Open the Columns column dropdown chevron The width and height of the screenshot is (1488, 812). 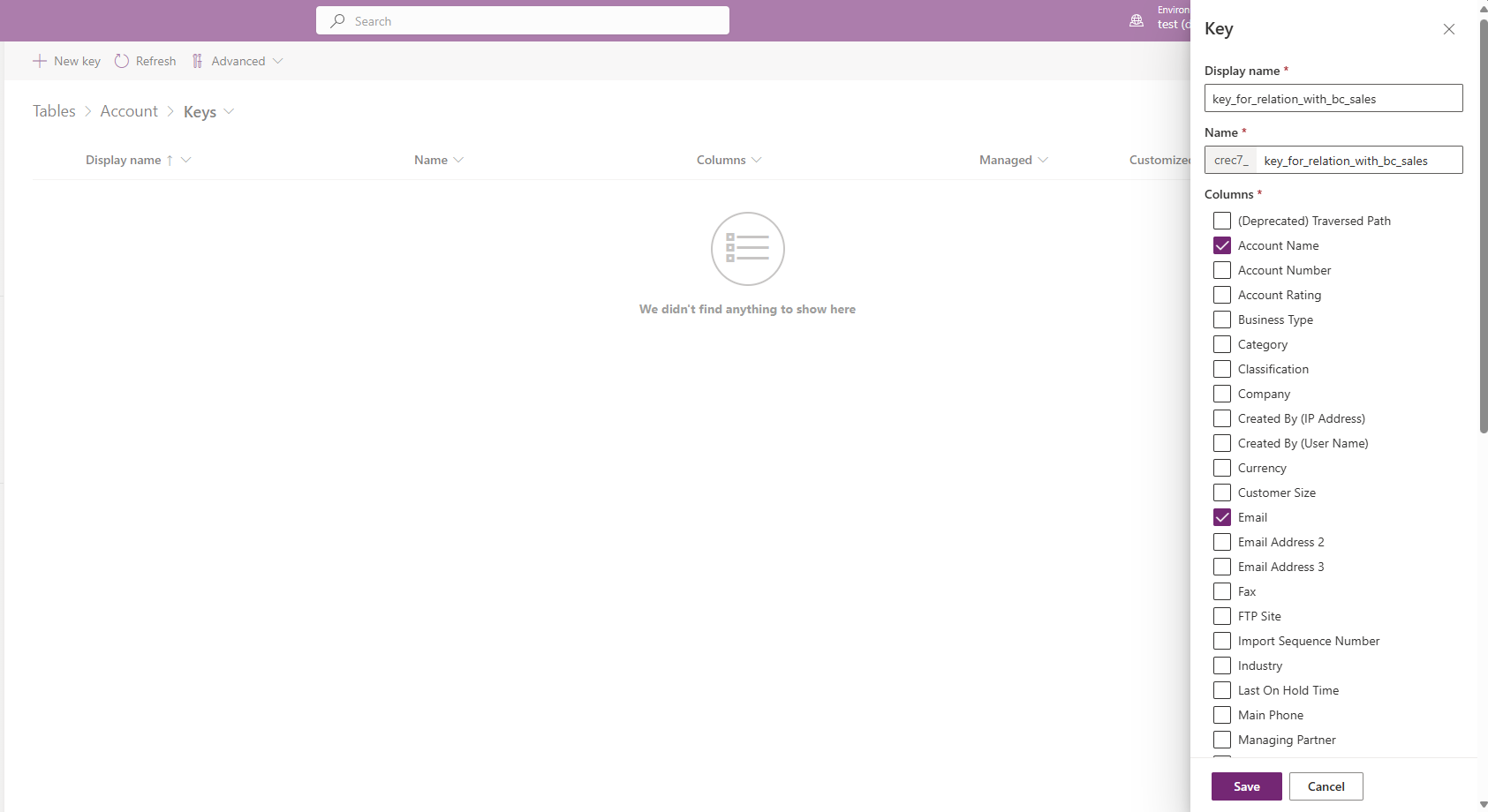tap(757, 160)
